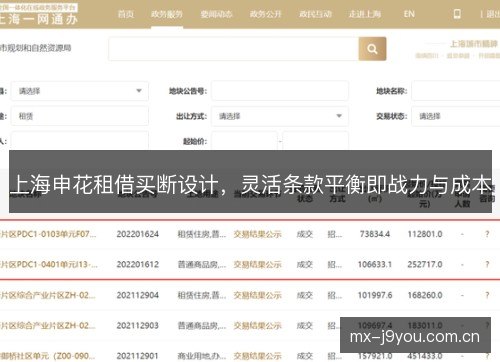Open the mobile phone icon in header
The height and width of the screenshot is (362, 500).
pyautogui.click(x=457, y=14)
